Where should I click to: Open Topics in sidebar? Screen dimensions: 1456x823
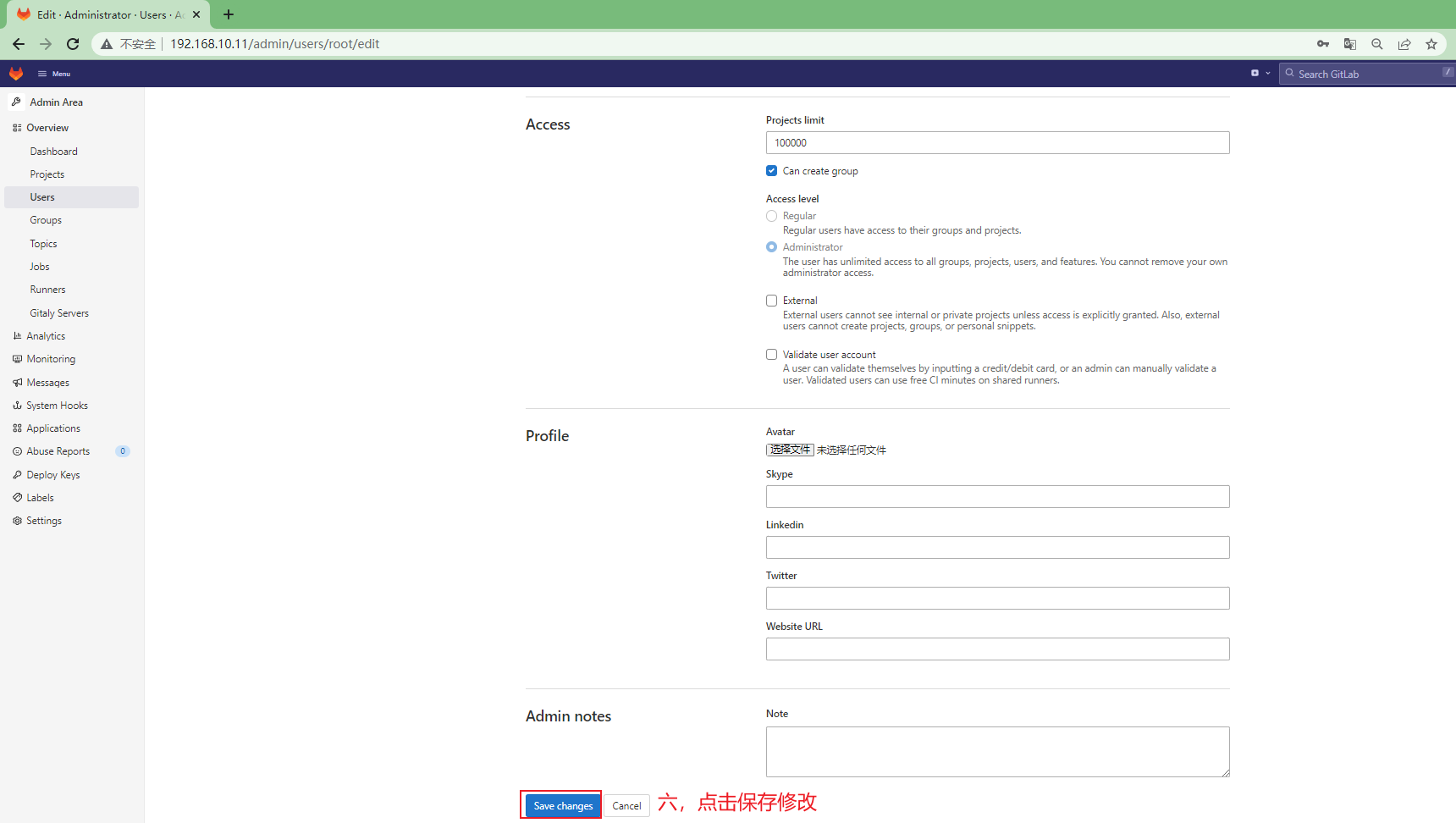point(43,244)
